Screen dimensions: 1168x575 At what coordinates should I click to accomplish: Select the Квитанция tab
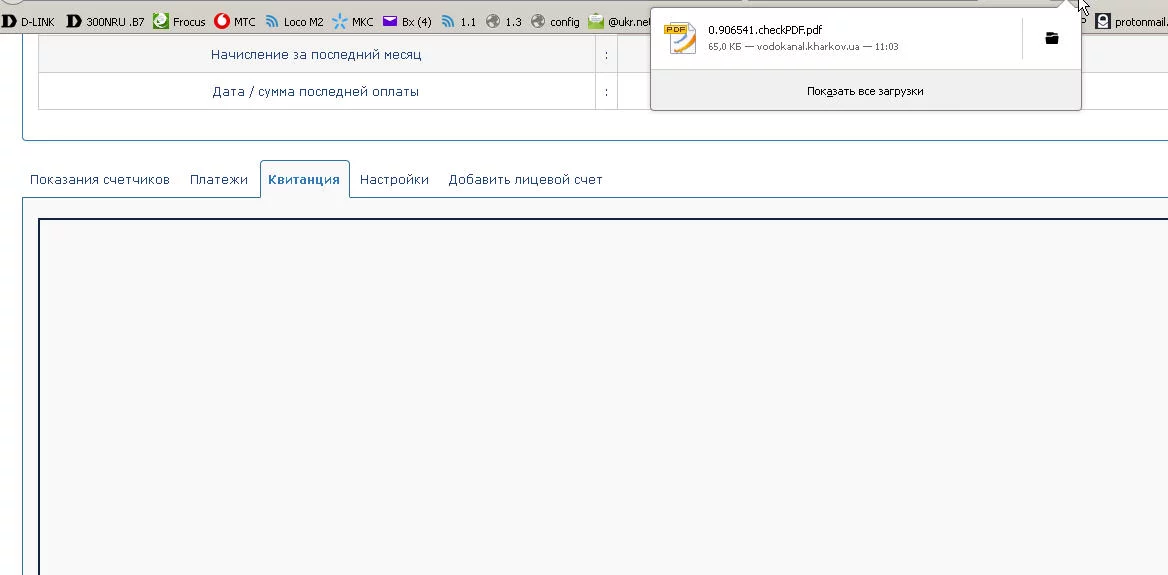click(x=304, y=180)
